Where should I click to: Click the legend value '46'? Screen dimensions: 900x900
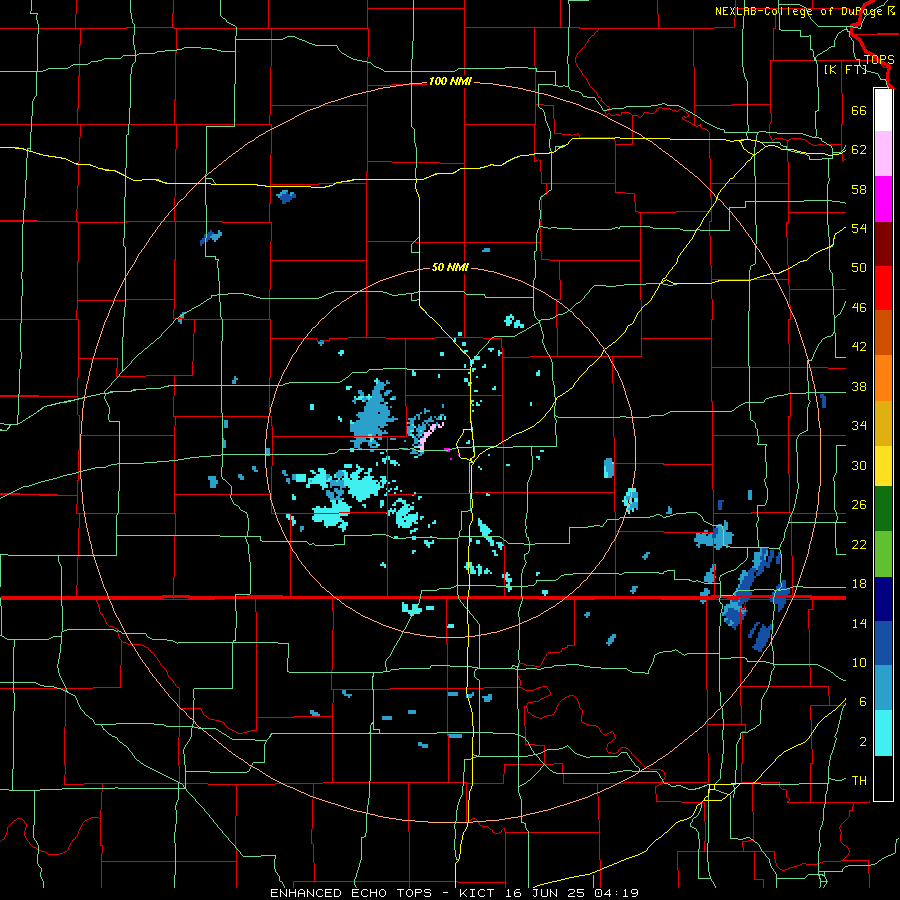(x=859, y=308)
